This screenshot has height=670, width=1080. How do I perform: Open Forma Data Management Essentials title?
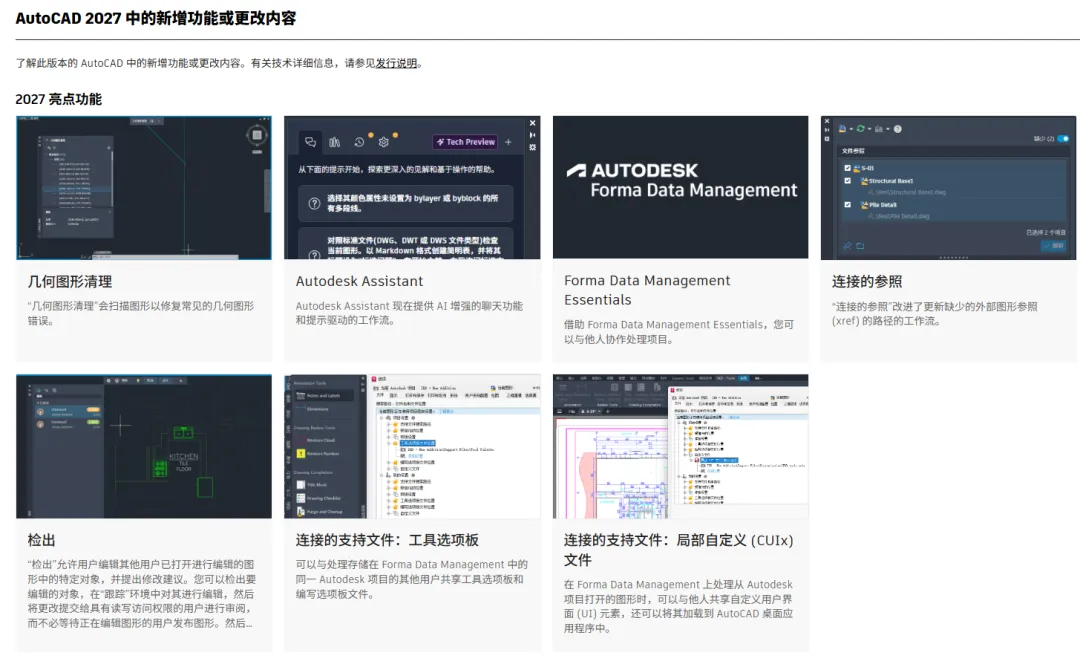click(647, 290)
